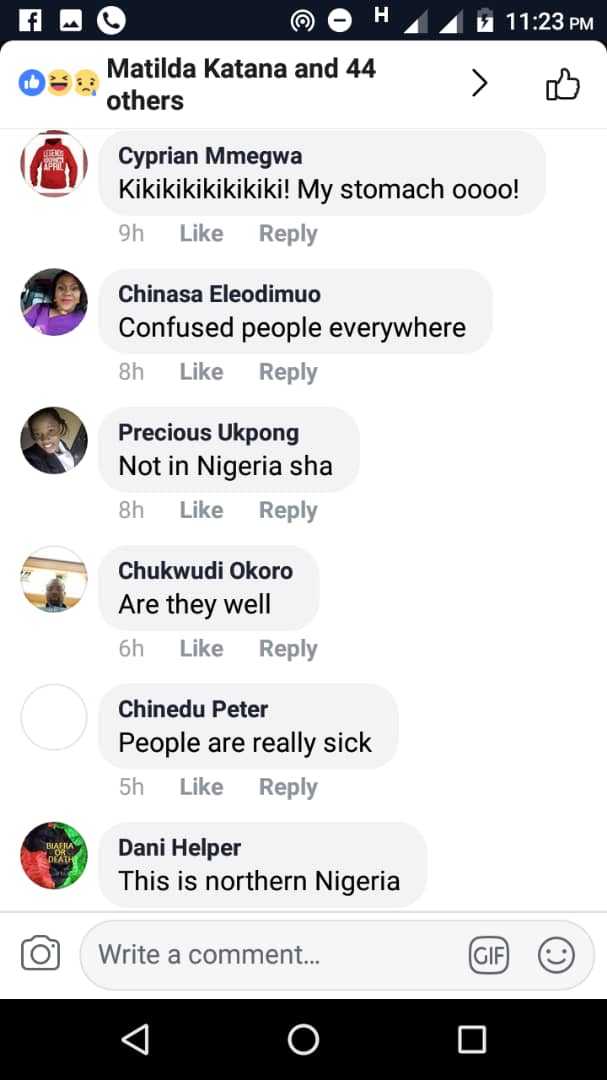Like Precious Ukpong's comment
Viewport: 607px width, 1080px height.
click(x=201, y=510)
